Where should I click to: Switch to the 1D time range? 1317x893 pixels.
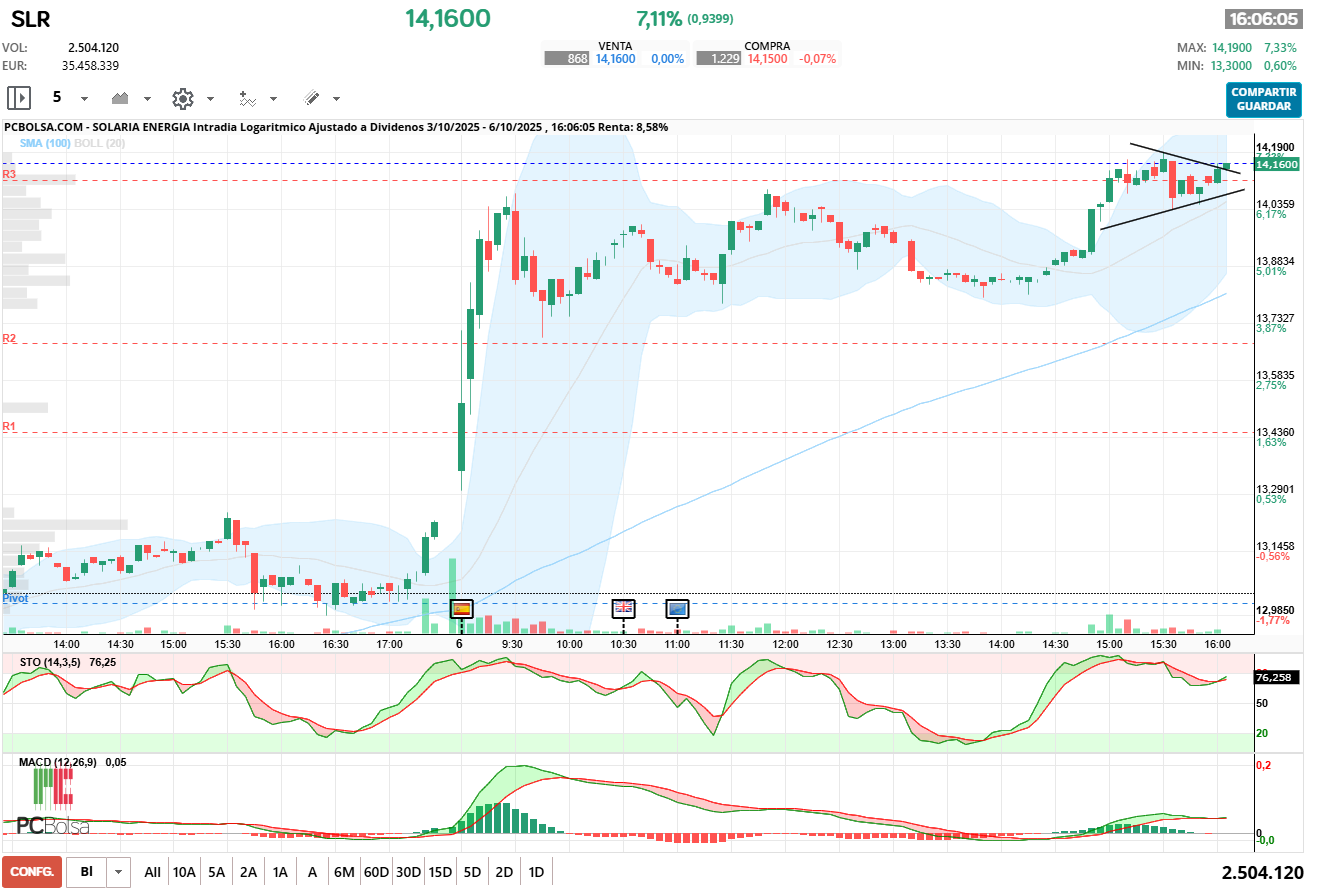536,872
